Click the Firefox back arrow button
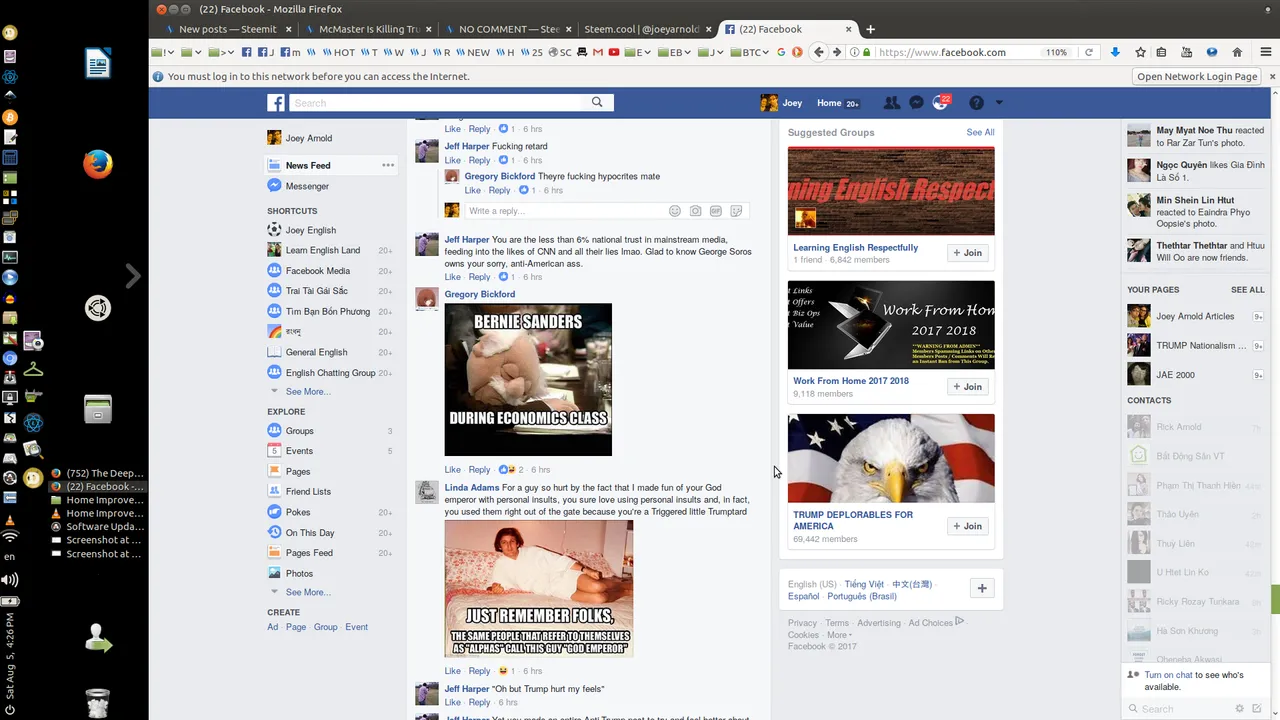The width and height of the screenshot is (1280, 720). 819,52
